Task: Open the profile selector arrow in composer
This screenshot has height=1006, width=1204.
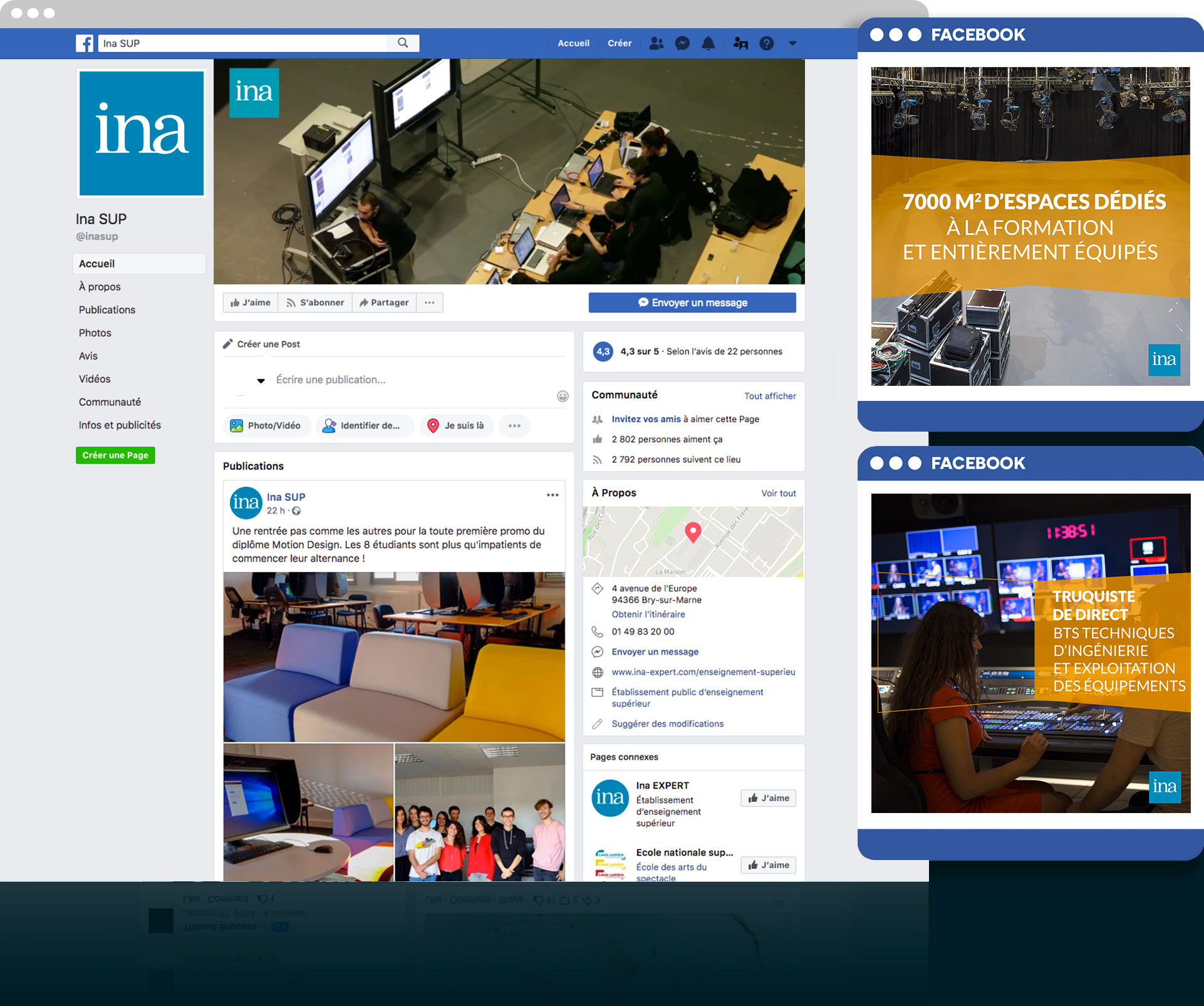Action: 261,380
